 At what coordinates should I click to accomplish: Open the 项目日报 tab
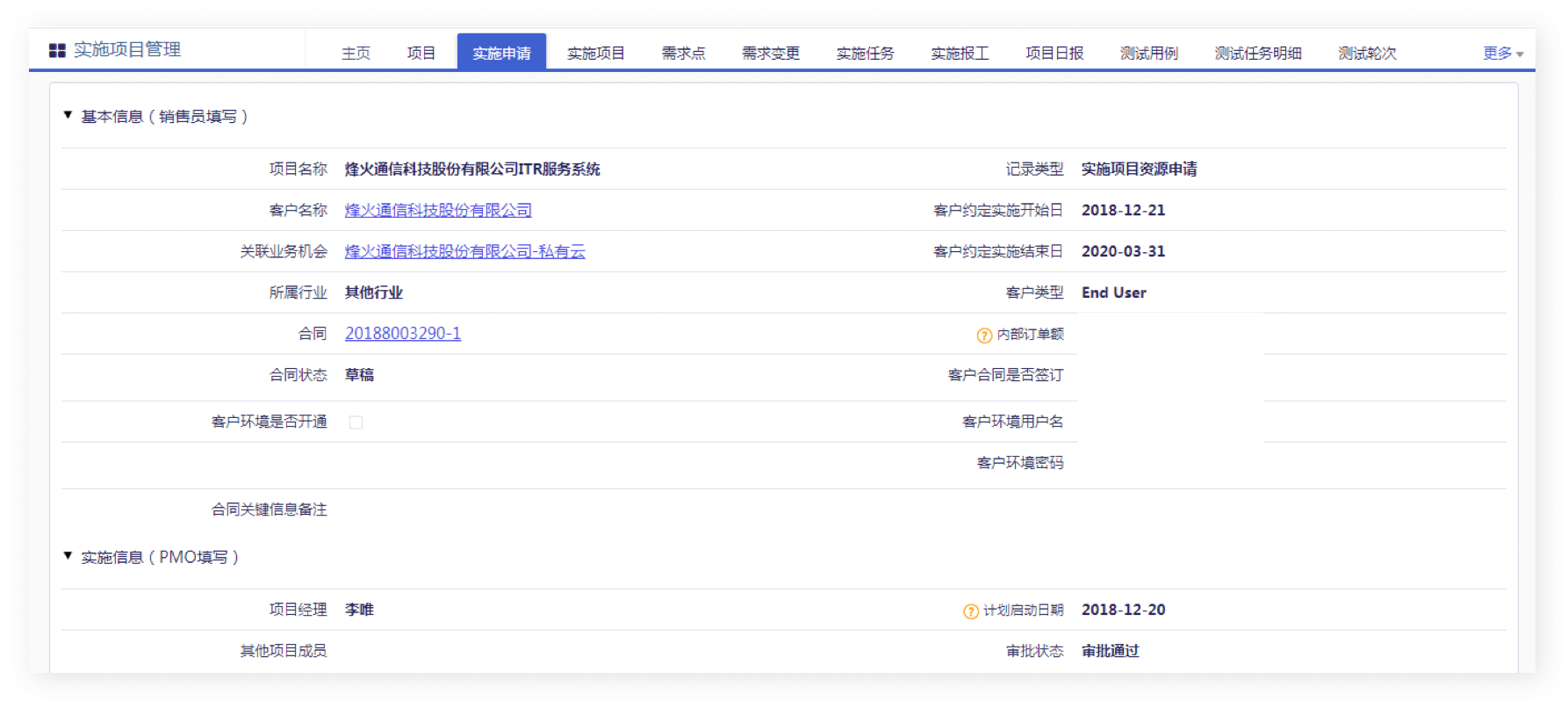pos(1054,53)
